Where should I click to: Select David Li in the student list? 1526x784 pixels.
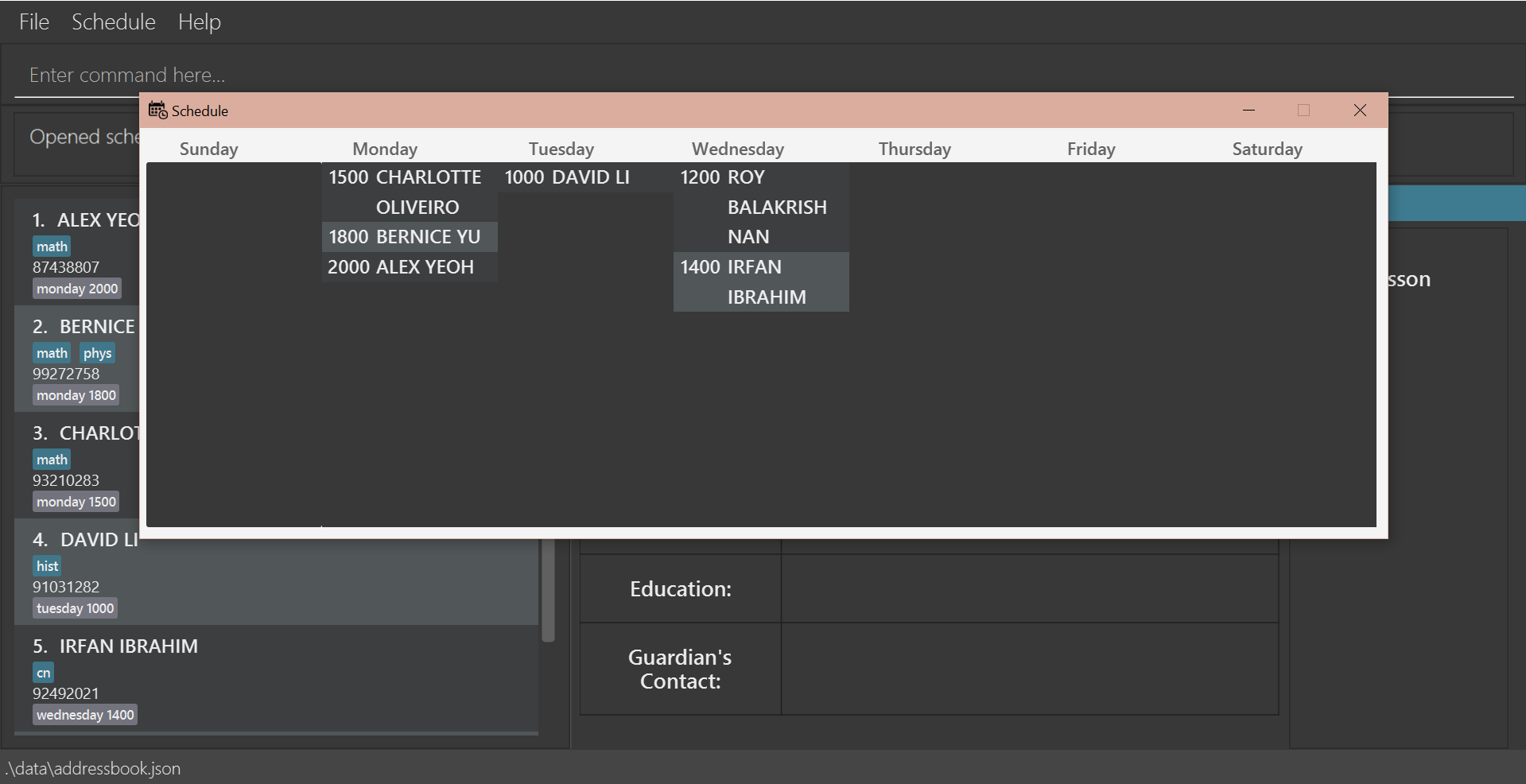[x=276, y=571]
